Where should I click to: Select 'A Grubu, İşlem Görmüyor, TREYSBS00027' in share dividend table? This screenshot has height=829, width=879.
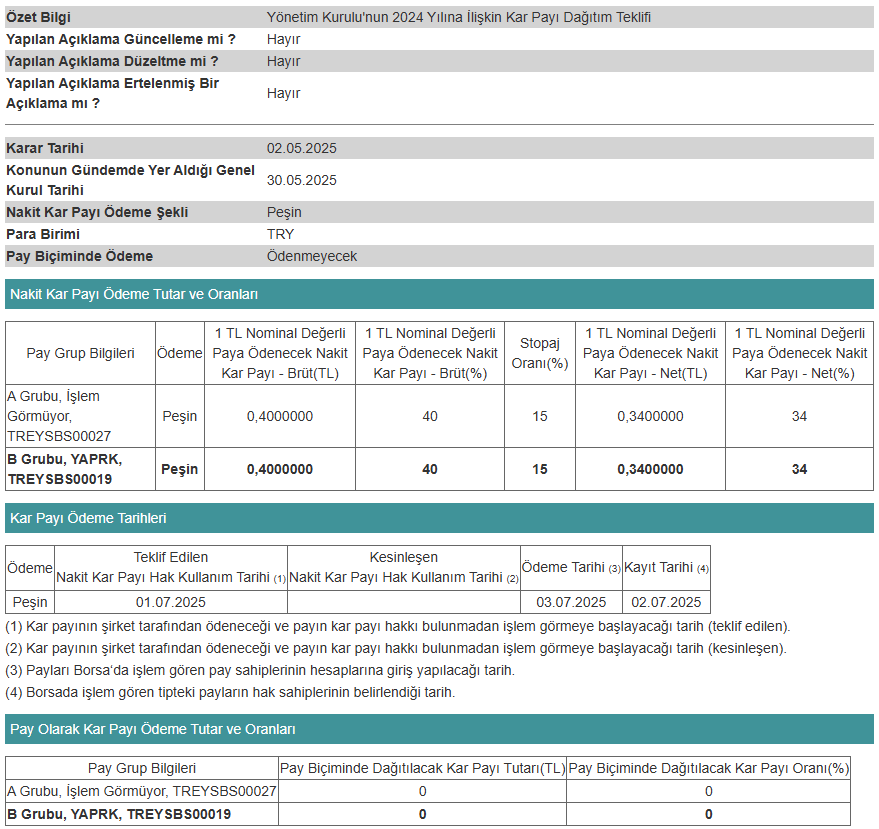pyautogui.click(x=142, y=791)
